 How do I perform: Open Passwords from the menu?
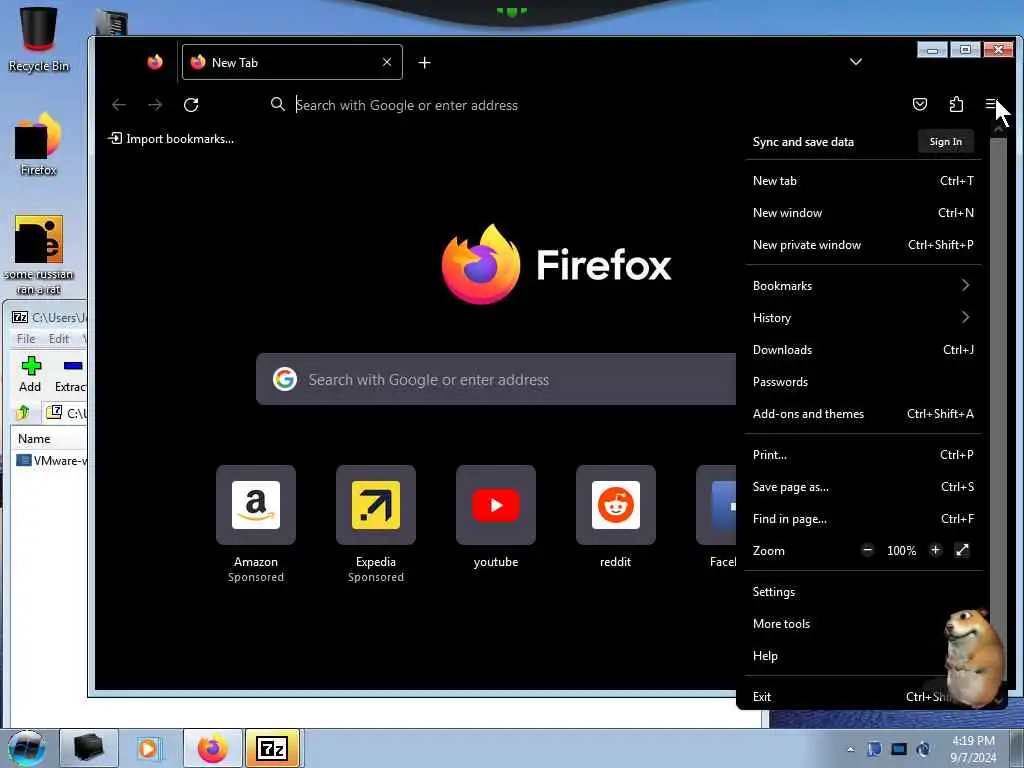[863, 381]
